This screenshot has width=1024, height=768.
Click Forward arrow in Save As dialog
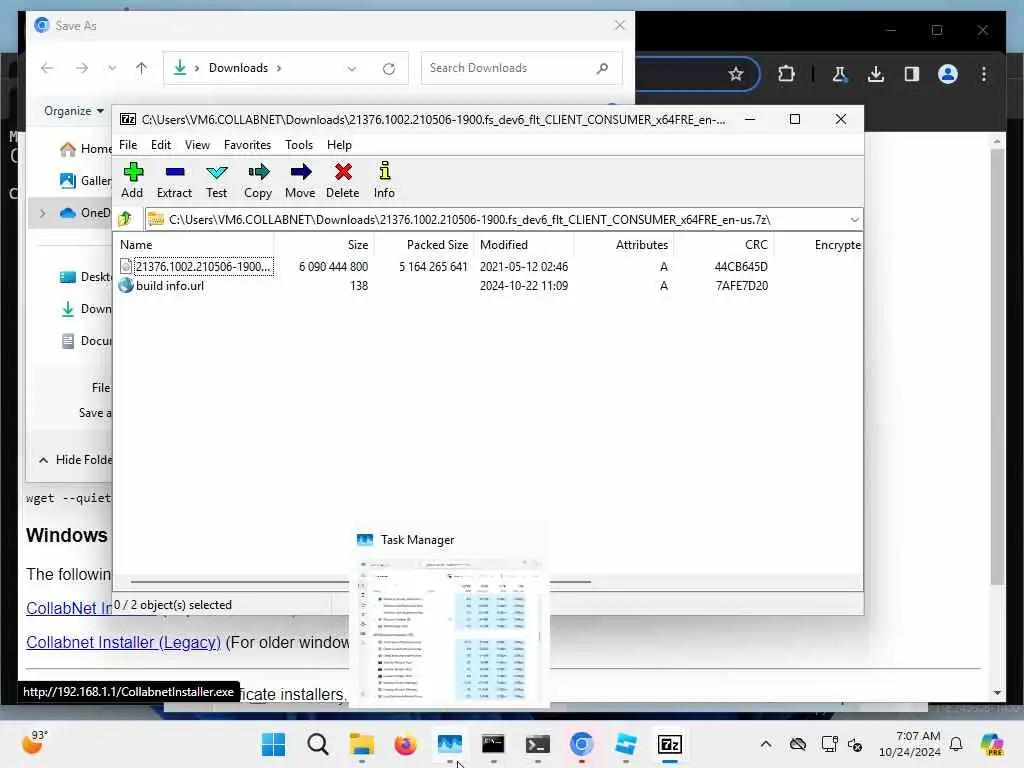pyautogui.click(x=82, y=68)
